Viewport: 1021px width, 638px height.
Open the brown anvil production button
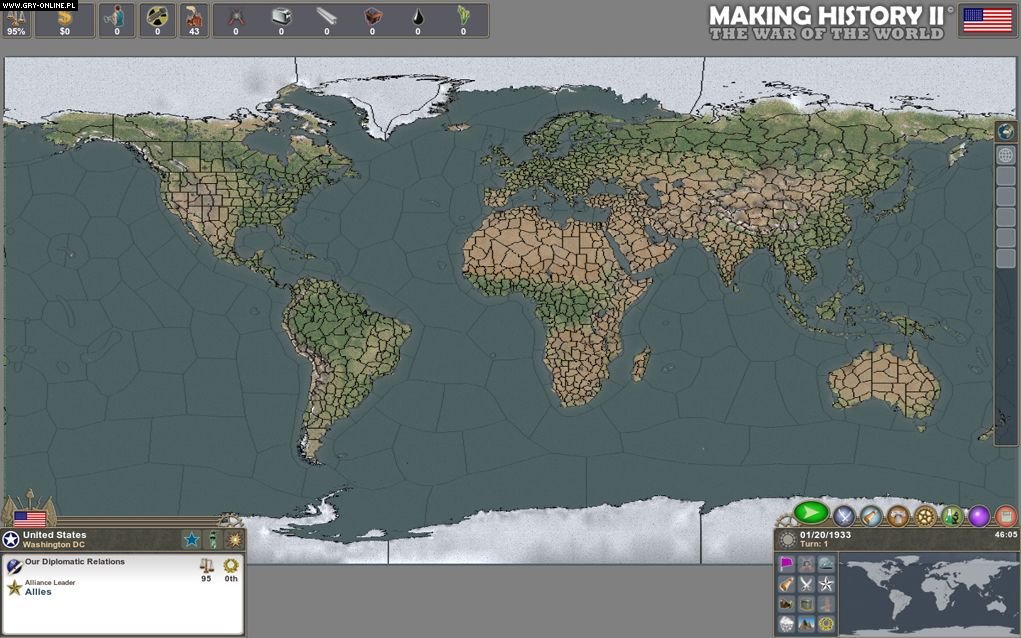click(x=898, y=516)
